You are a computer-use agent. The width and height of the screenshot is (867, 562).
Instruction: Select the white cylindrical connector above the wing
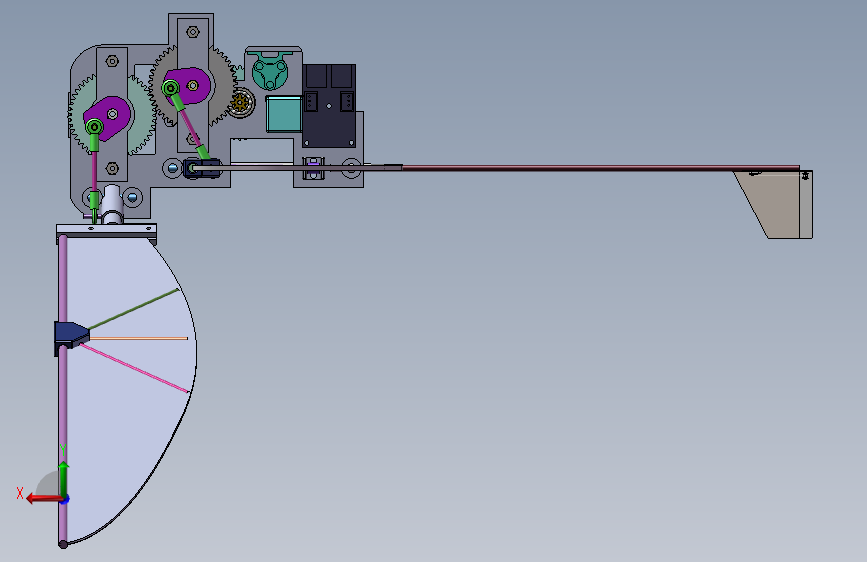point(112,205)
